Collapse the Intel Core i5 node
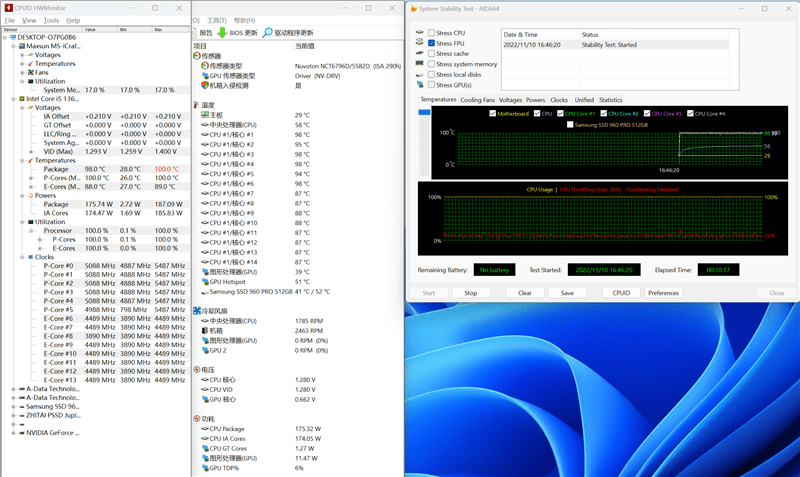The image size is (800, 477). 14,99
